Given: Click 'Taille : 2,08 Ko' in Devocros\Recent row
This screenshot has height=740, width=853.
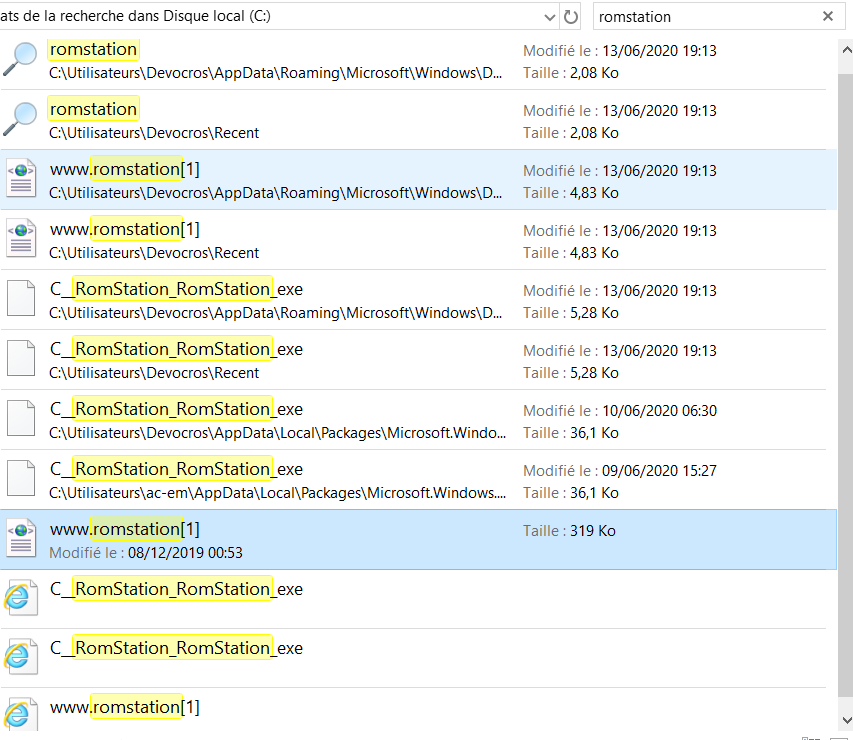Looking at the screenshot, I should tap(571, 133).
